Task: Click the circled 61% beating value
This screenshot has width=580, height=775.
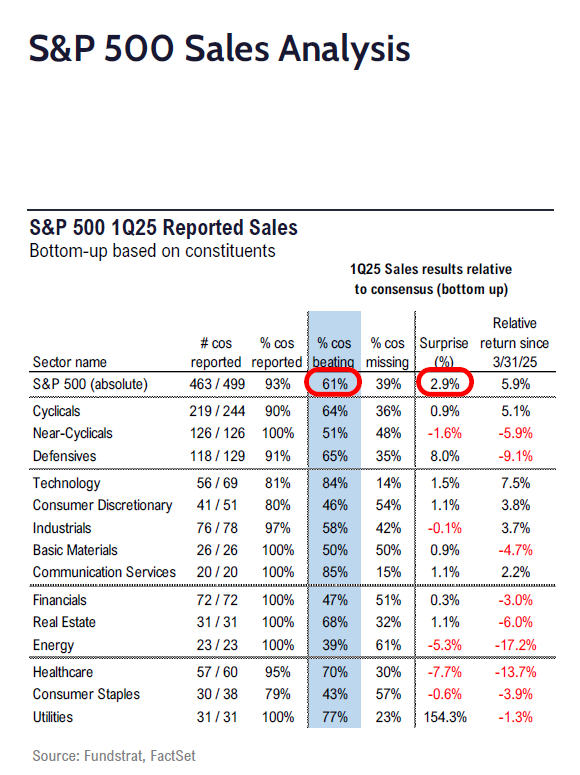Action: pyautogui.click(x=335, y=384)
